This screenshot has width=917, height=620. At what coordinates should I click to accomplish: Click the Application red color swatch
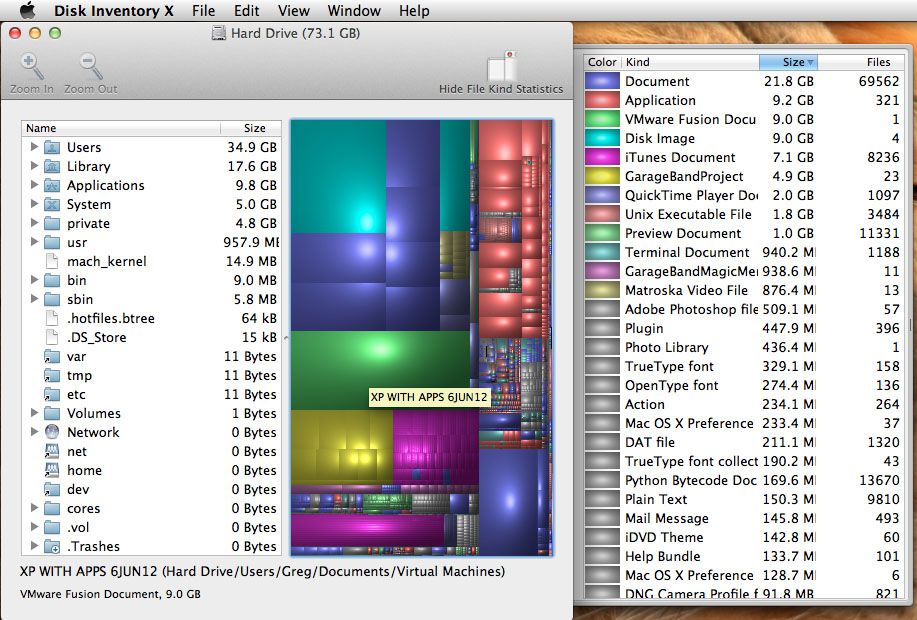(602, 101)
